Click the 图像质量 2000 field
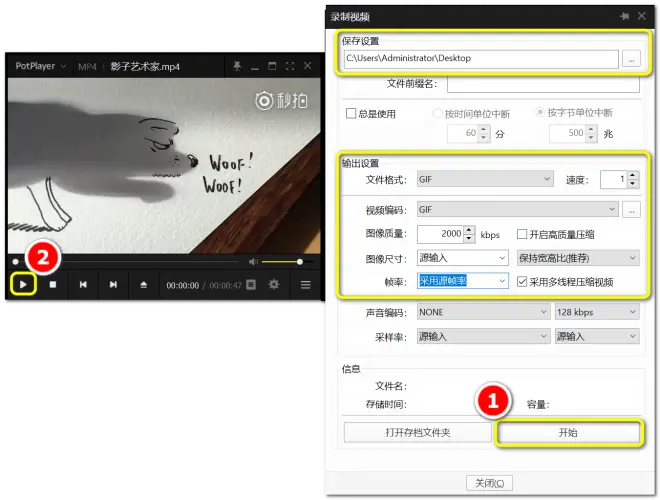This screenshot has height=500, width=660. 440,234
